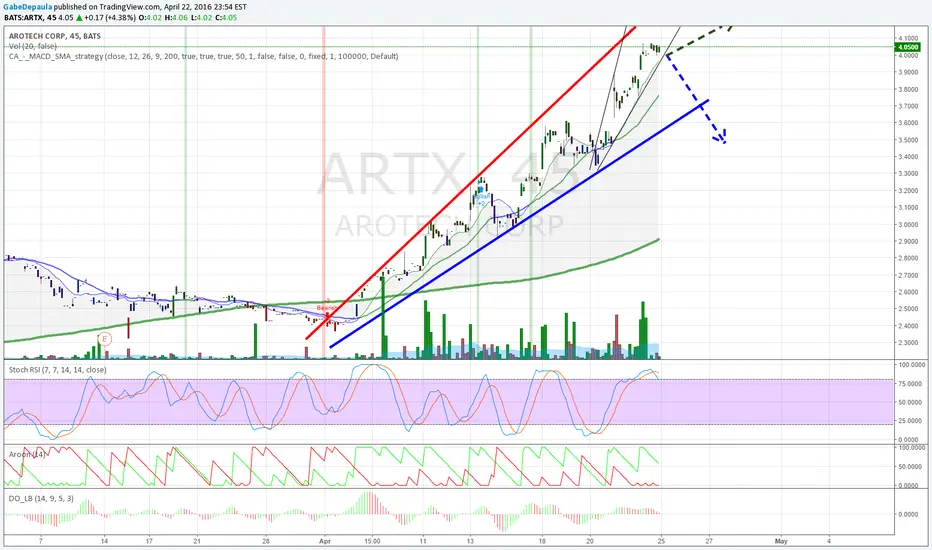Click the 3.5000 price axis value
The width and height of the screenshot is (932, 550).
[x=908, y=140]
